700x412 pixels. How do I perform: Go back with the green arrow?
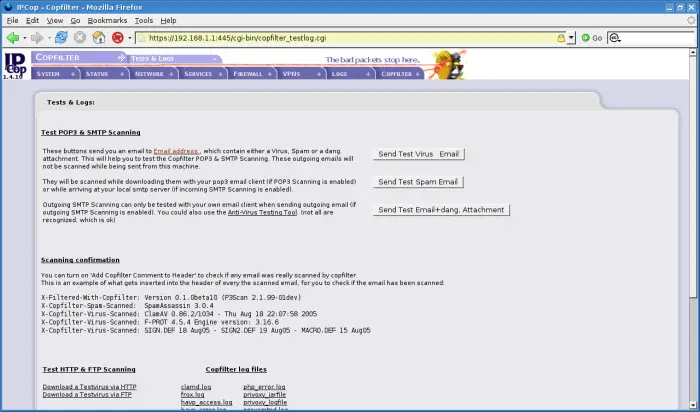[x=13, y=38]
